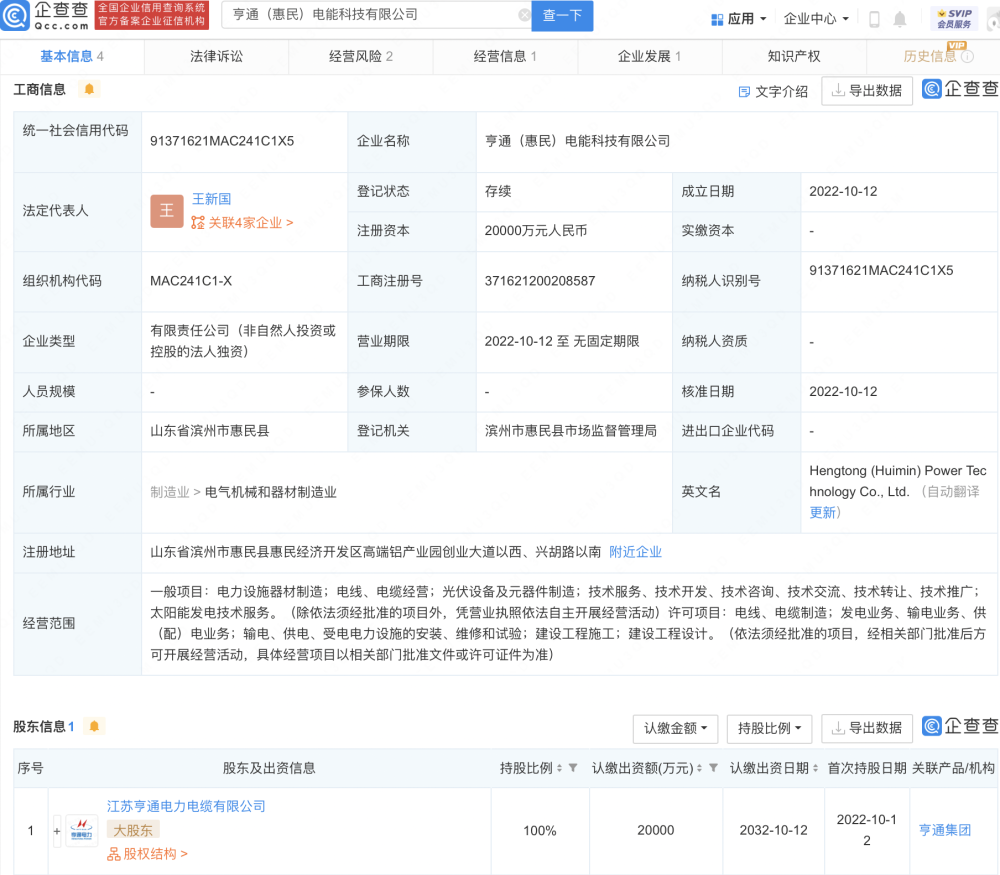
Task: Open 股权结构 equity structure link
Action: [x=147, y=854]
